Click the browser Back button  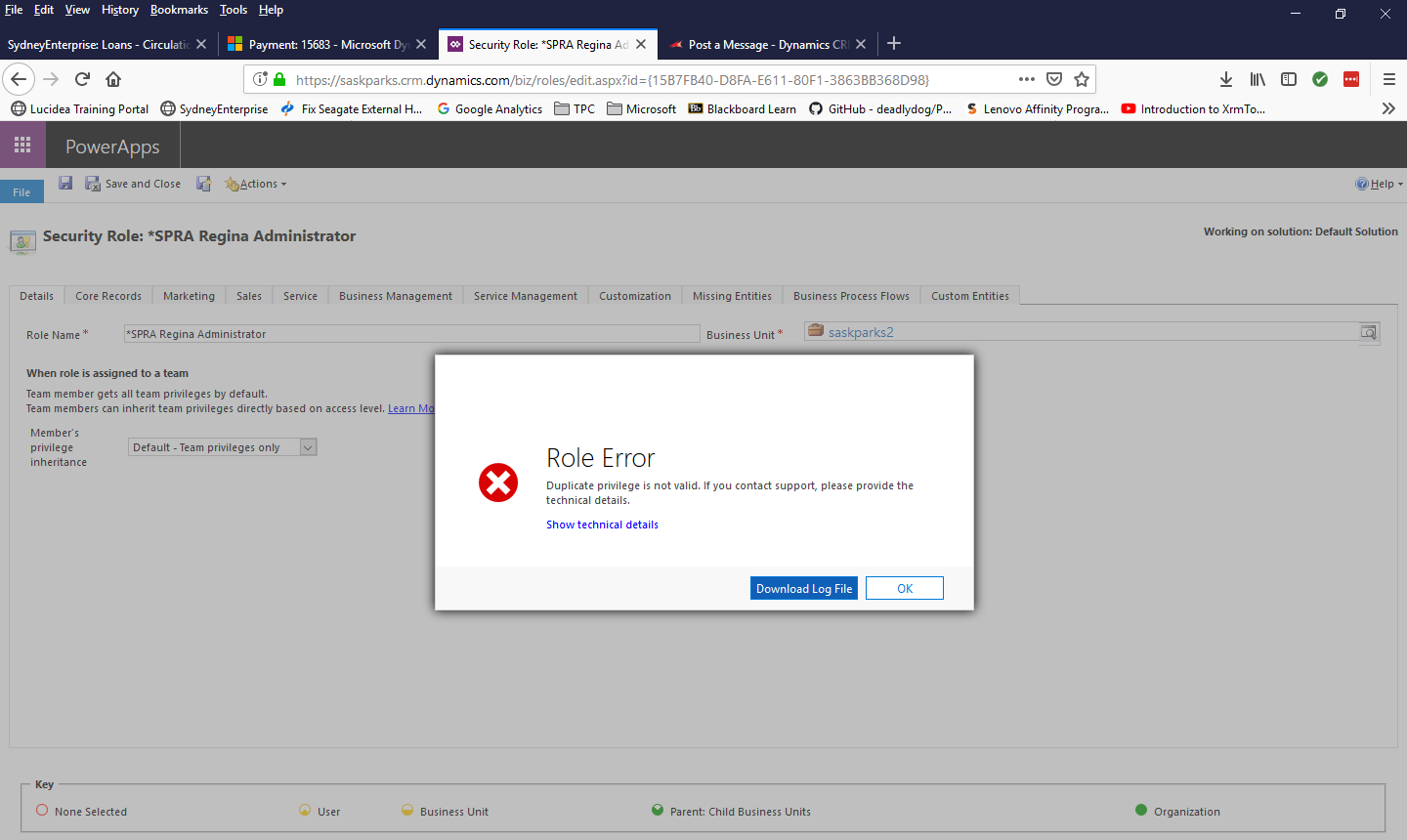[x=19, y=79]
